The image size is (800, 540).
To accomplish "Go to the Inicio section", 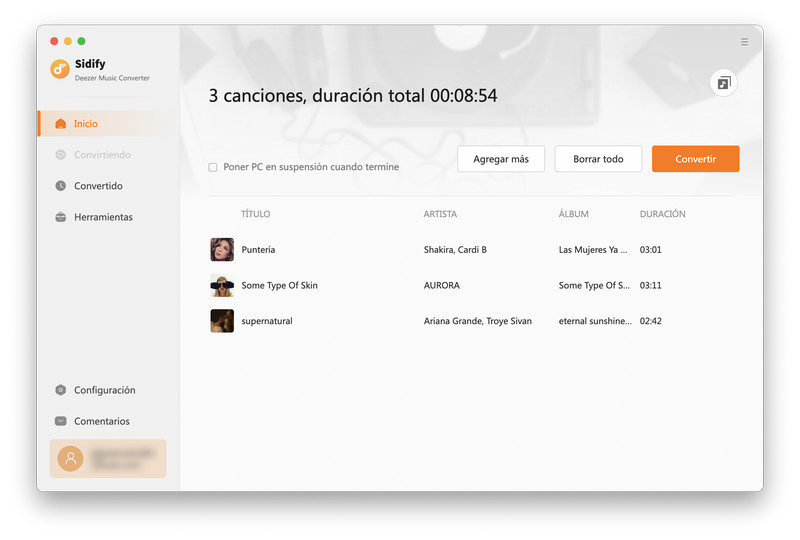I will tap(108, 124).
